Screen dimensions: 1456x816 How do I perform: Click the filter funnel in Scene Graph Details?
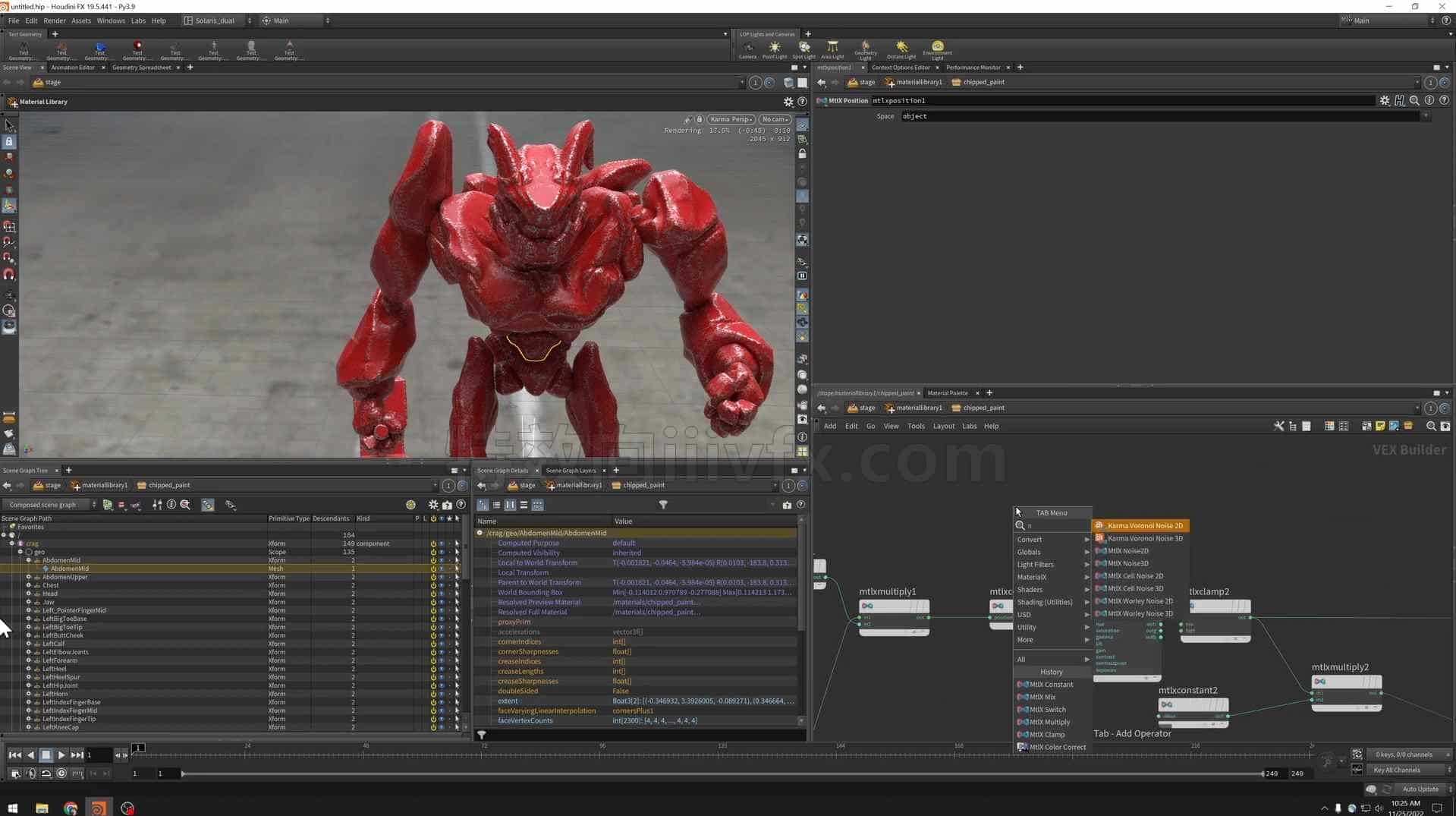(662, 505)
